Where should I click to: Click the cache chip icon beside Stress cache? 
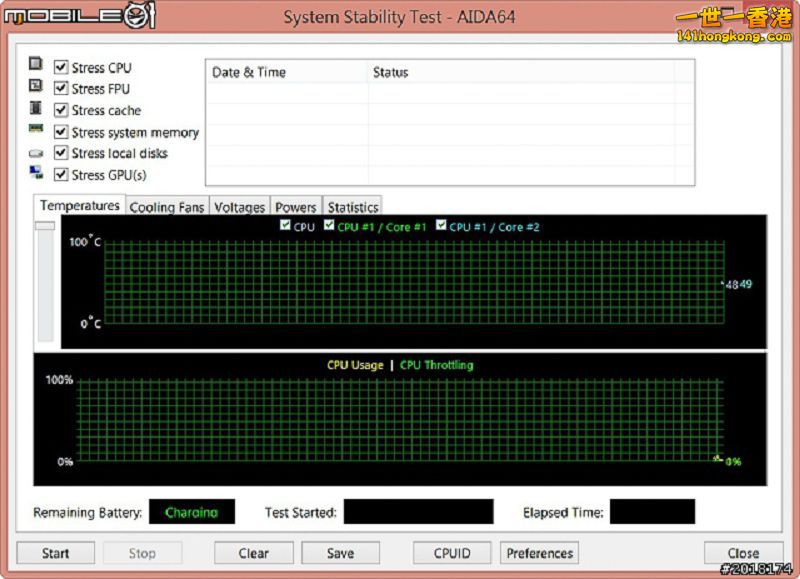36,108
